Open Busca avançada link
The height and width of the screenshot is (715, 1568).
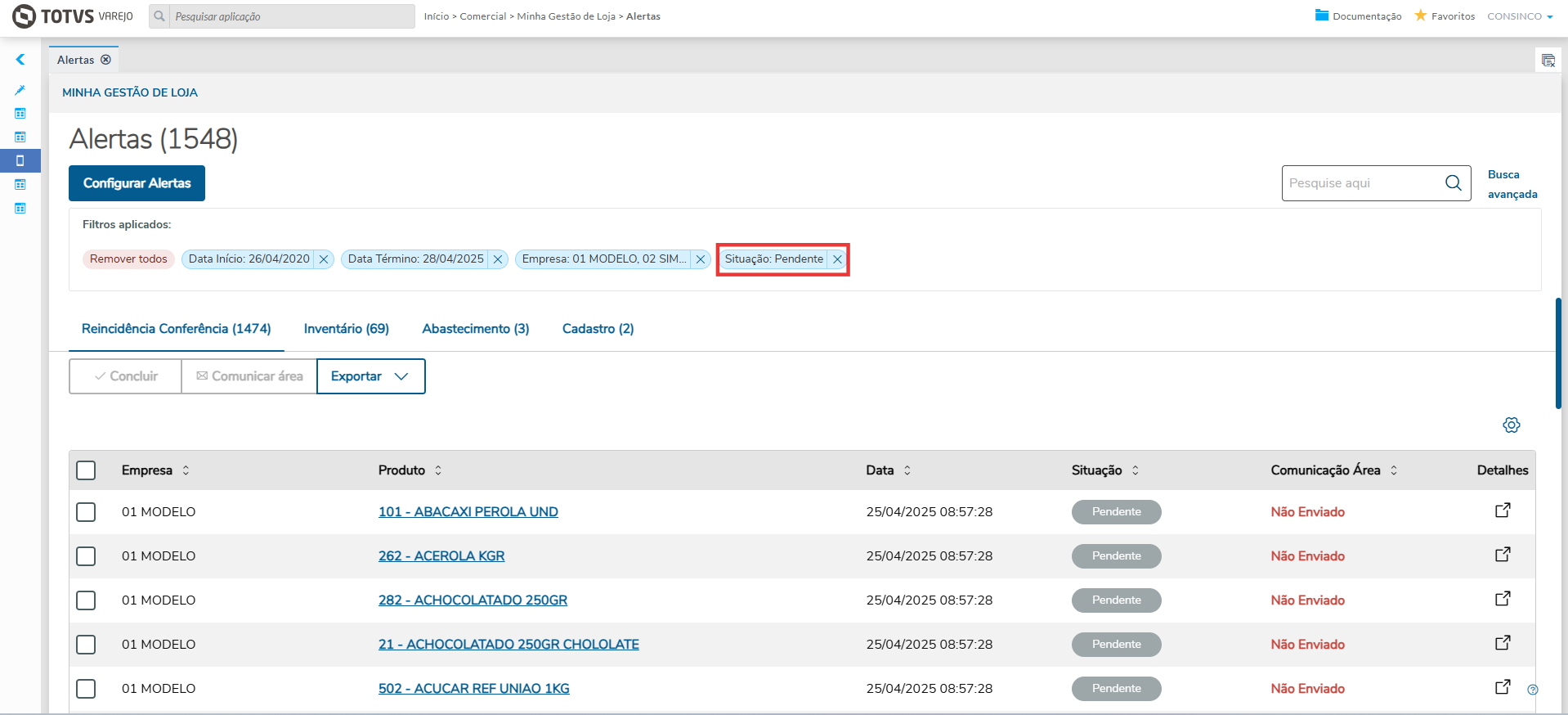(1512, 184)
